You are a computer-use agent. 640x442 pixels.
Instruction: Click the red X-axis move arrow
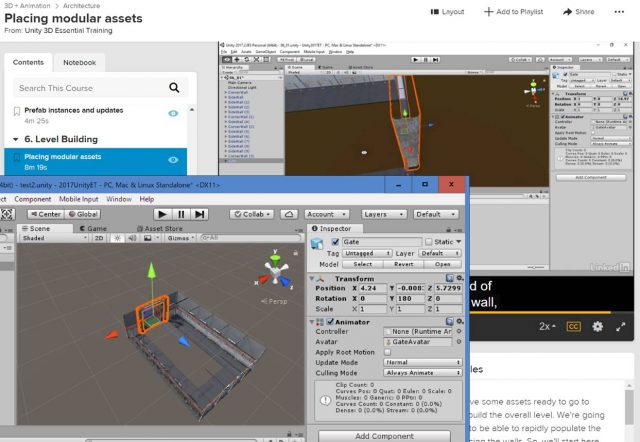click(112, 335)
